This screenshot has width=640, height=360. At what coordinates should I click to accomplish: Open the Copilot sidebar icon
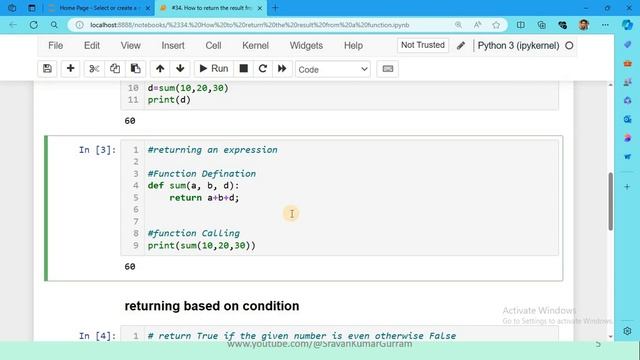point(627,25)
